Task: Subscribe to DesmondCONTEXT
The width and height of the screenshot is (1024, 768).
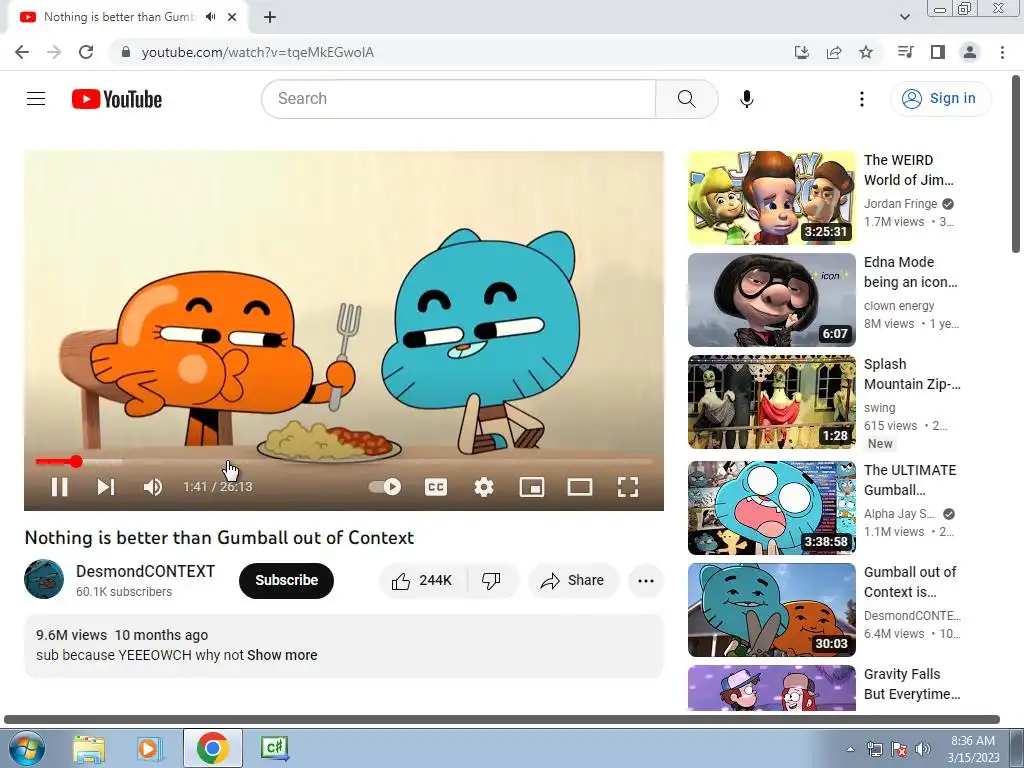Action: (286, 581)
